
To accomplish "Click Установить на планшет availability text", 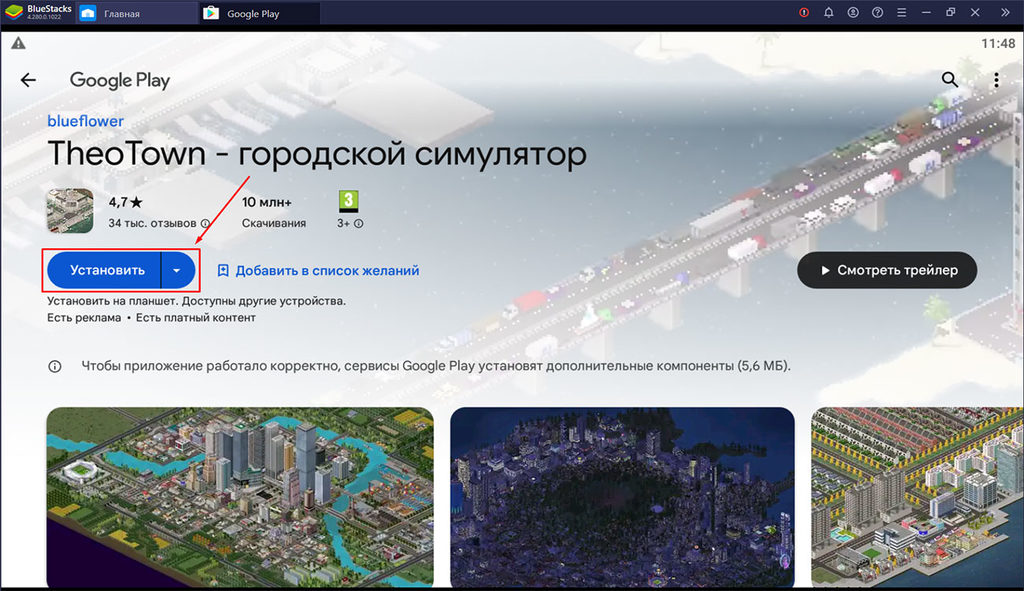I will click(x=197, y=301).
